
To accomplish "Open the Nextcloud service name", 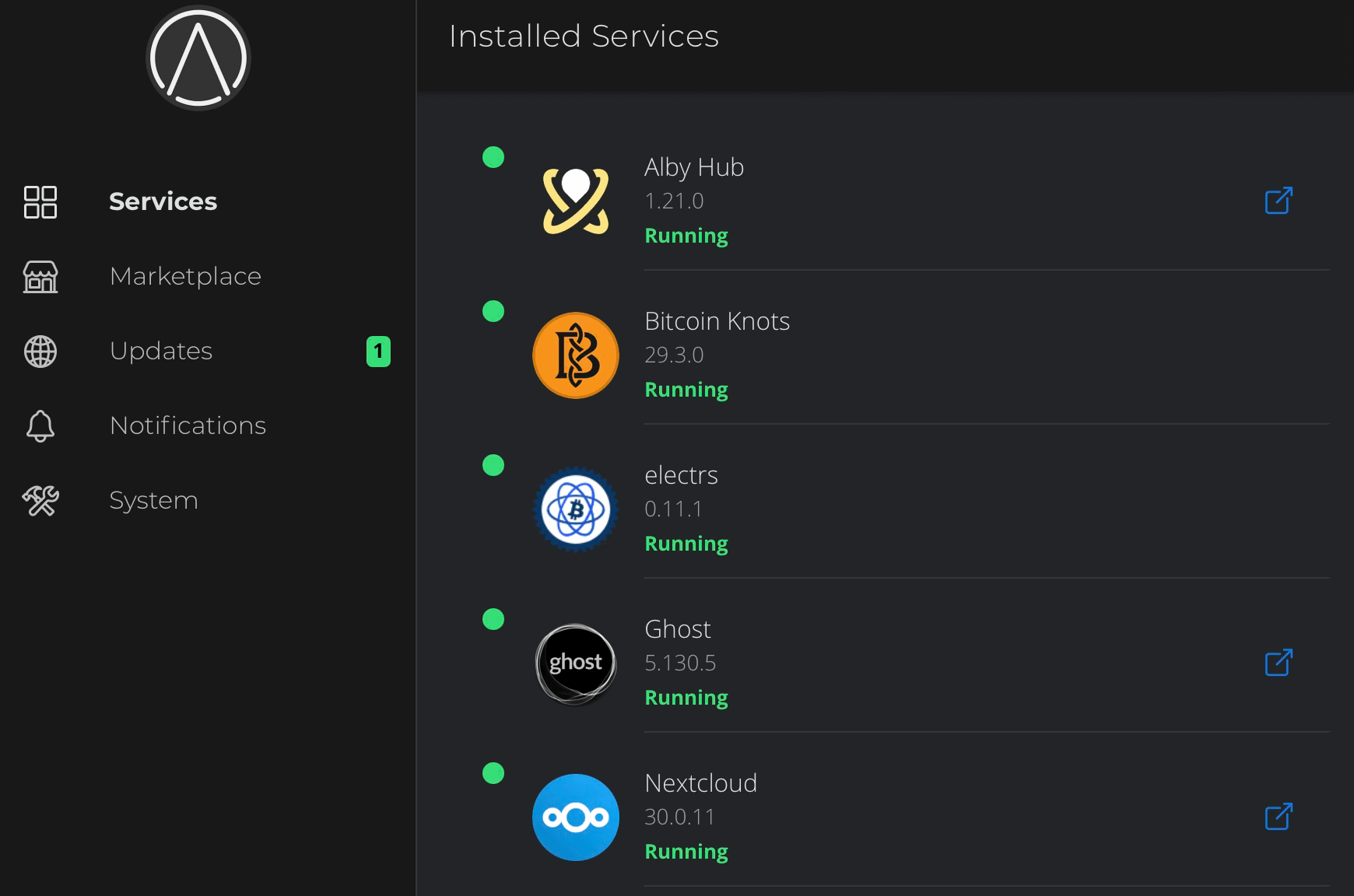I will pos(700,783).
